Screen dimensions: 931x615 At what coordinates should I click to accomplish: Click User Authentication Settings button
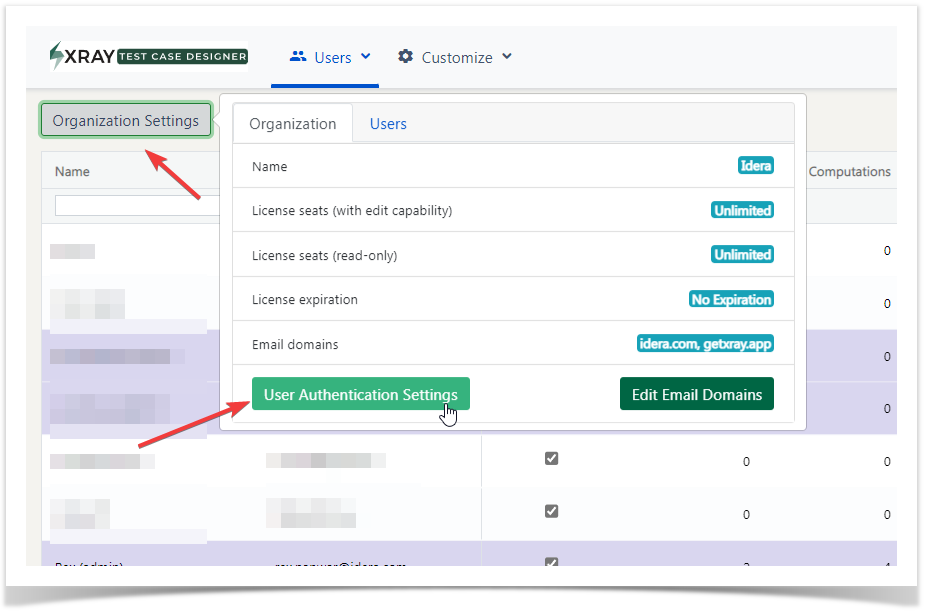pos(361,395)
